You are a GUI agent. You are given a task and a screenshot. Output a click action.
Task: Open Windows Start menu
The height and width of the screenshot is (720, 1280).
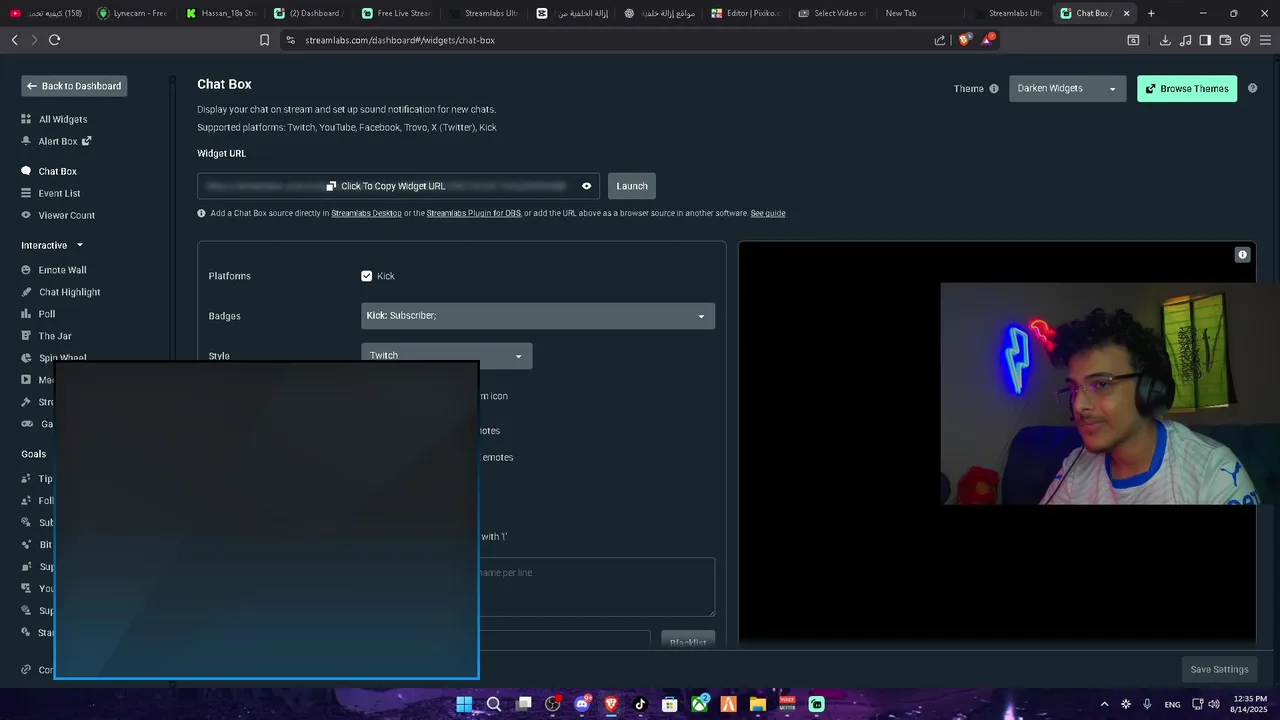point(464,704)
